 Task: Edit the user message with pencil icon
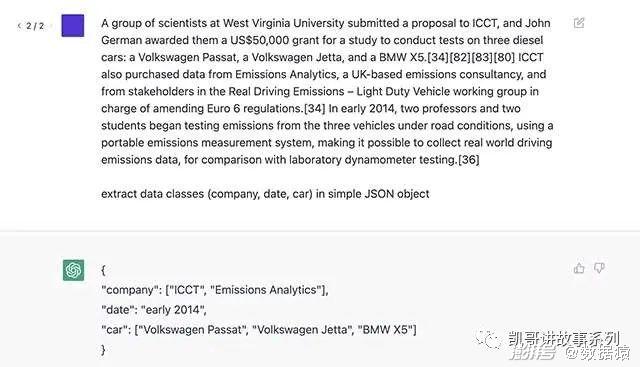coord(579,23)
